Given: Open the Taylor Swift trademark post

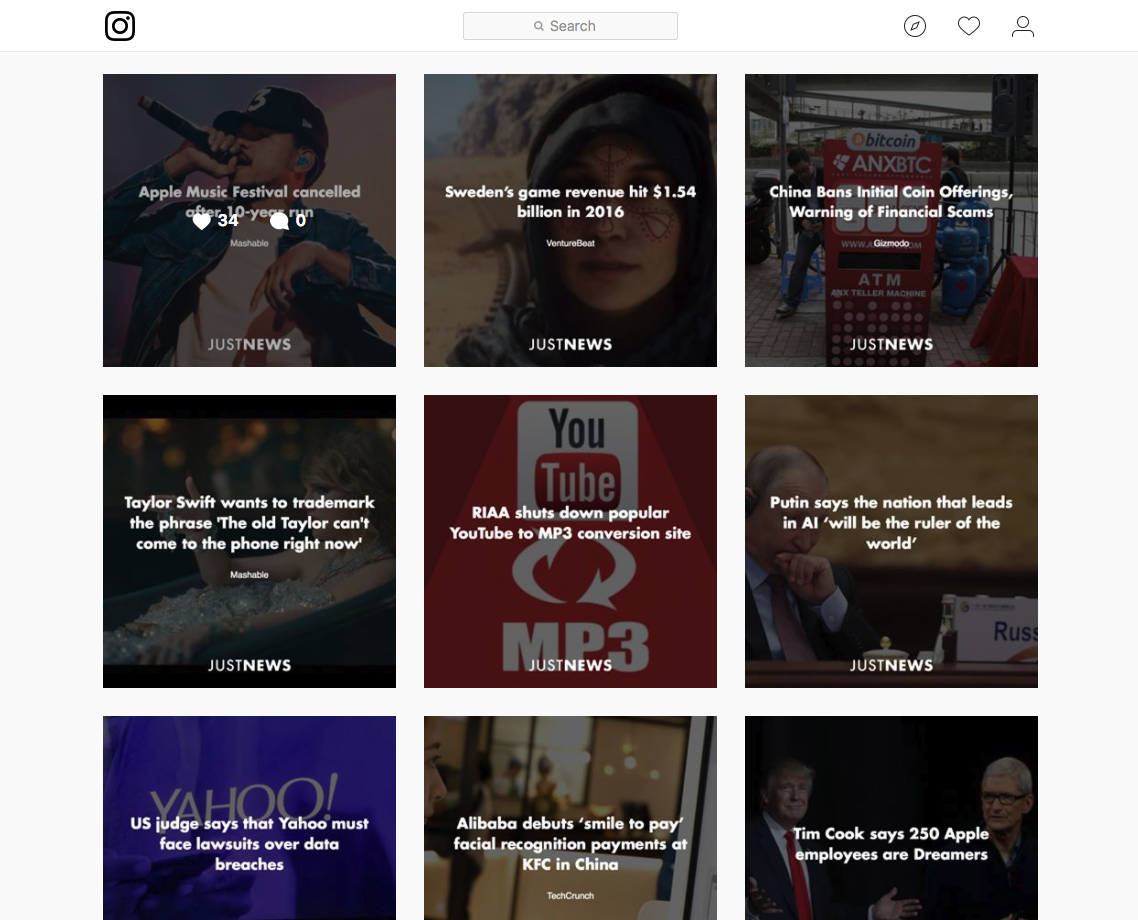Looking at the screenshot, I should click(x=248, y=541).
